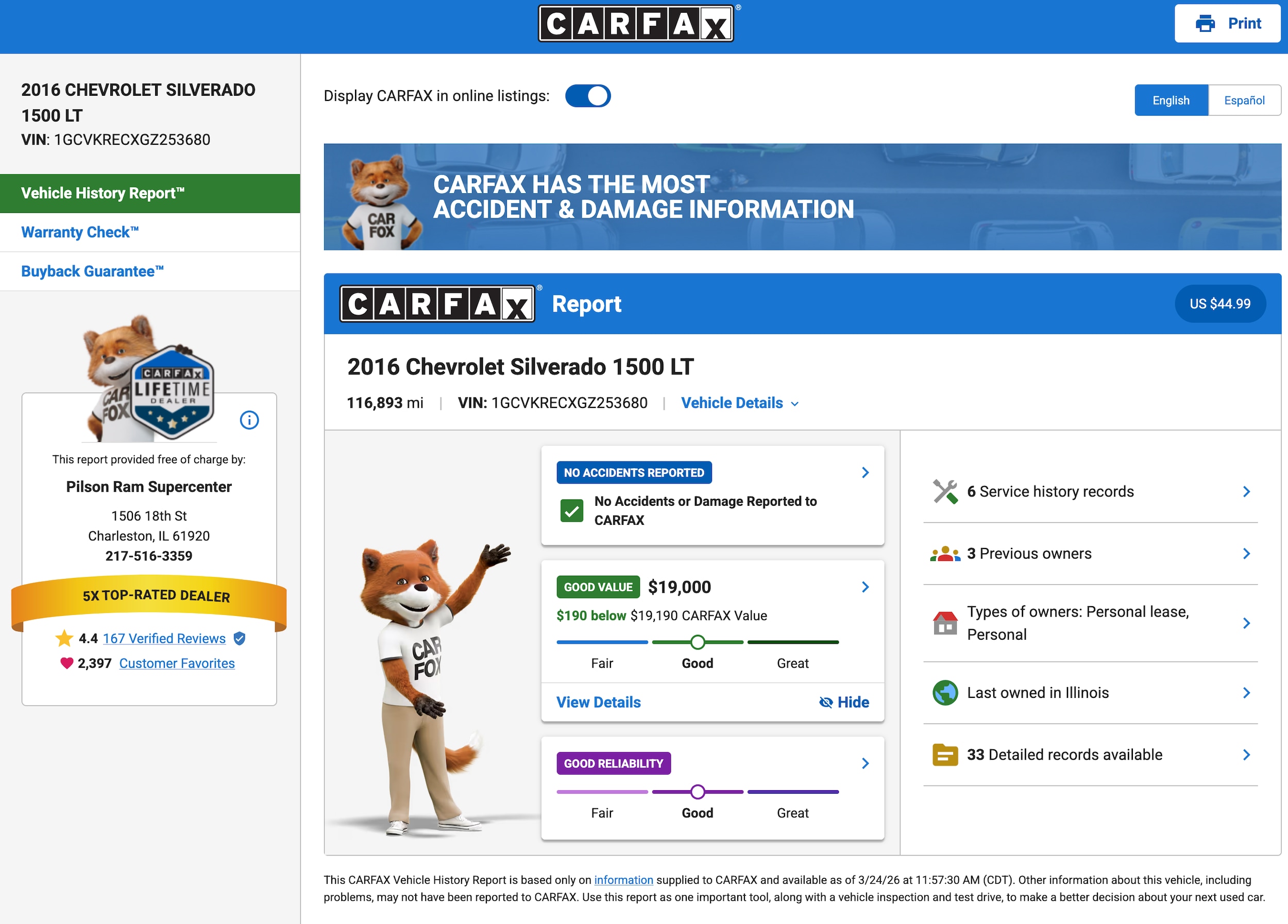This screenshot has width=1288, height=924.
Task: Disable Display CARFAX in online listings
Action: pyautogui.click(x=588, y=95)
